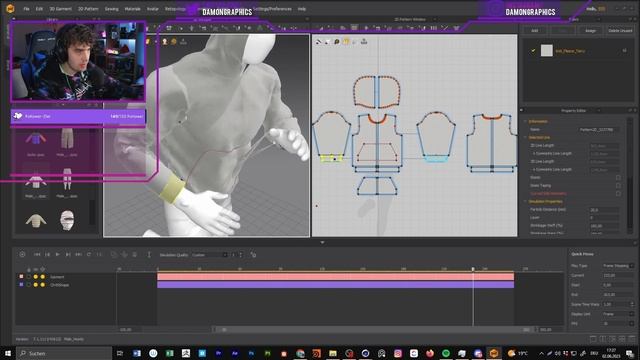This screenshot has width=640, height=360.
Task: Click the Windows Start button
Action: pyautogui.click(x=7, y=353)
